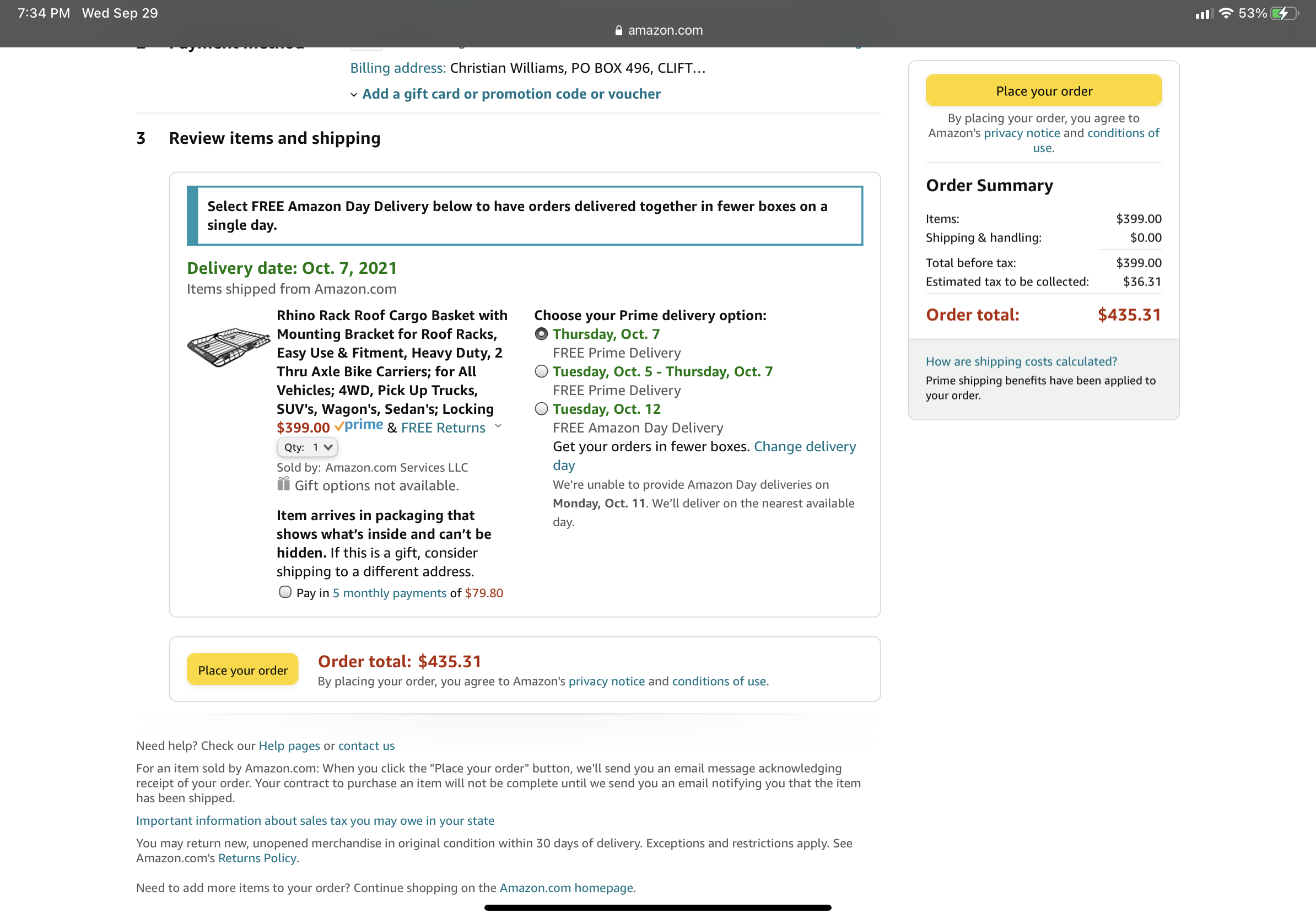Check the Pay in 5 monthly payments box
Screen dimensions: 1316x919
285,592
